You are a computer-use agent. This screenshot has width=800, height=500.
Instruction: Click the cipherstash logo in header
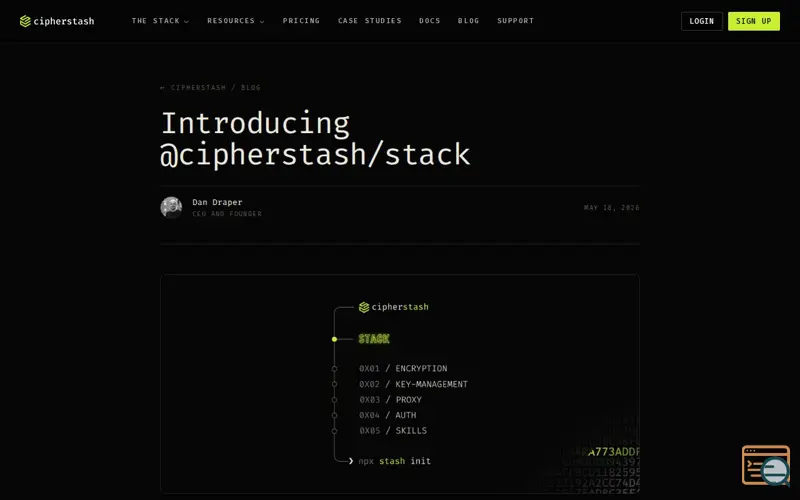pyautogui.click(x=57, y=21)
